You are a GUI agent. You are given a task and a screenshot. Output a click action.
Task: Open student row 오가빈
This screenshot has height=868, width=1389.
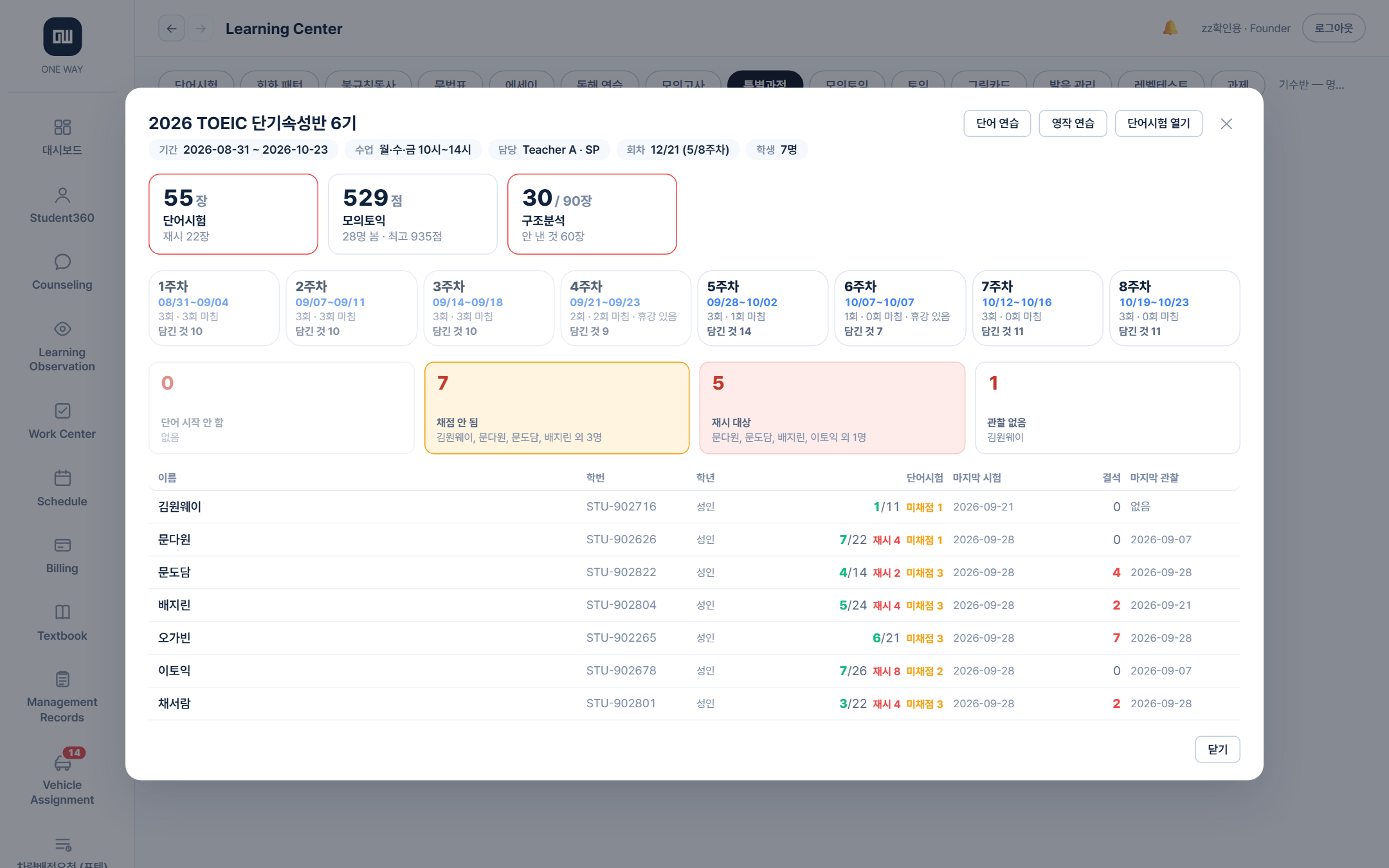click(x=694, y=638)
